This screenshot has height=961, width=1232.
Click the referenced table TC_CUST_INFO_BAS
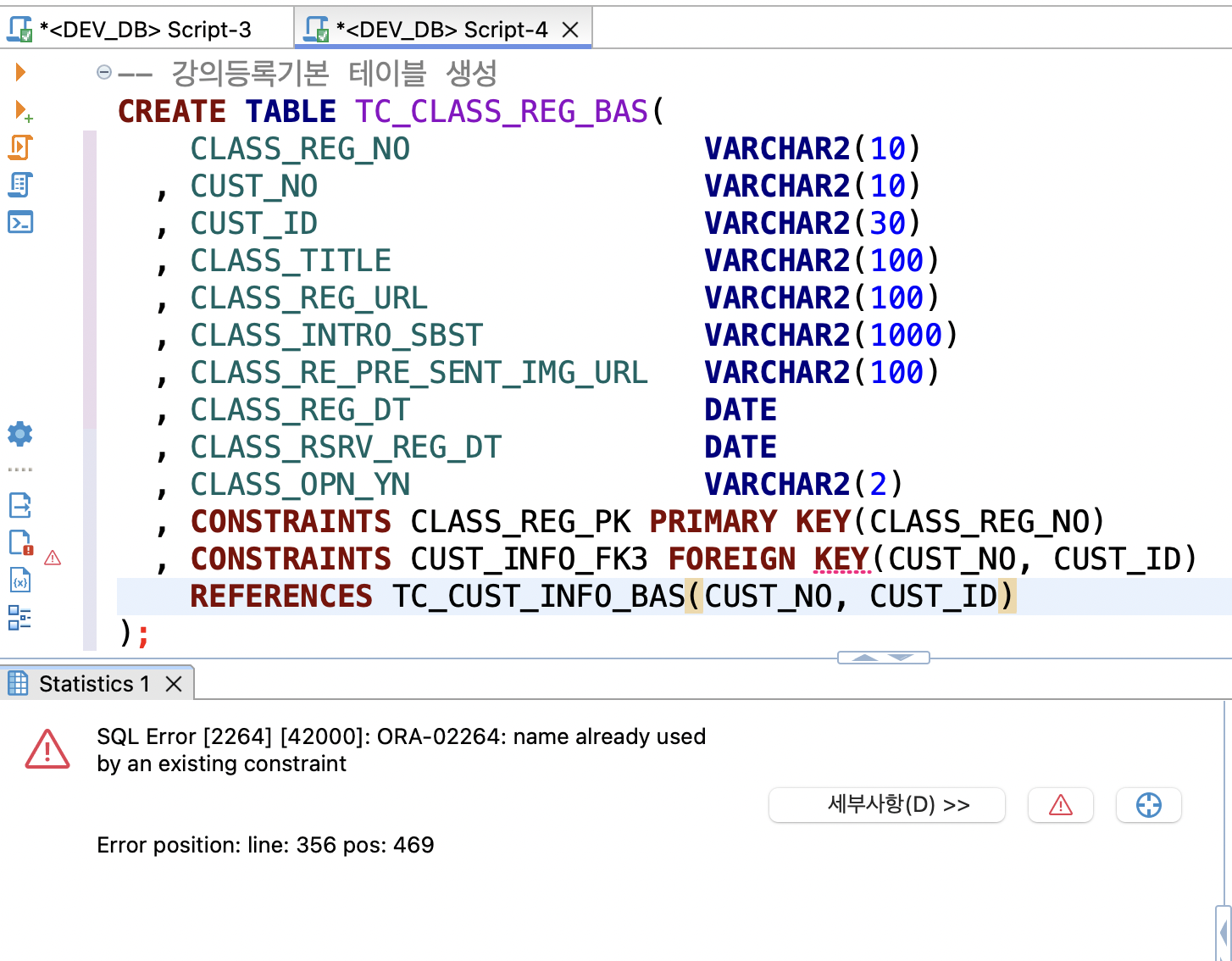[538, 596]
